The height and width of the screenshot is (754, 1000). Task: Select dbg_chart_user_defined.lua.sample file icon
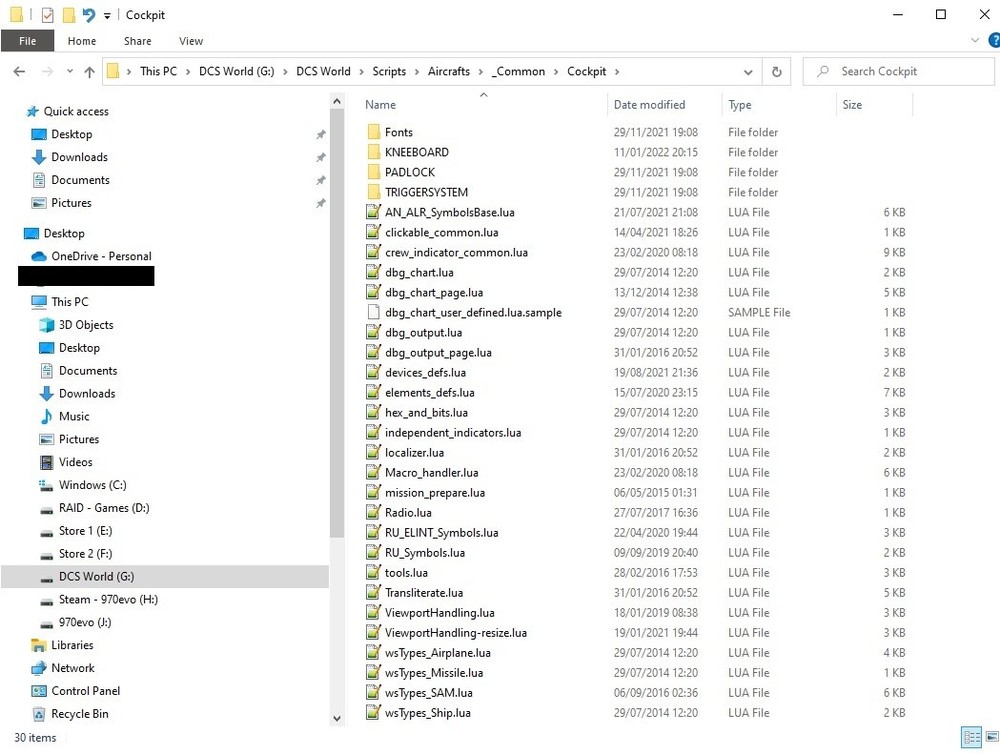374,313
